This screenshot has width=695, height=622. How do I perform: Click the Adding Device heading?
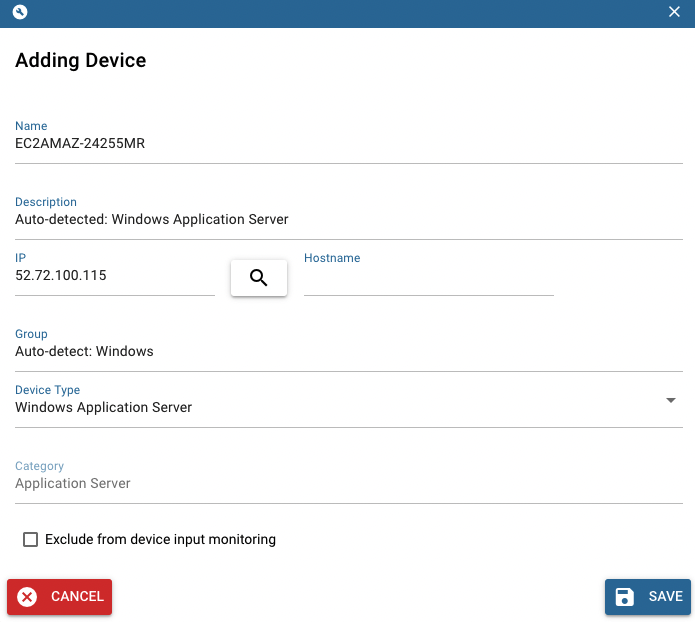81,61
